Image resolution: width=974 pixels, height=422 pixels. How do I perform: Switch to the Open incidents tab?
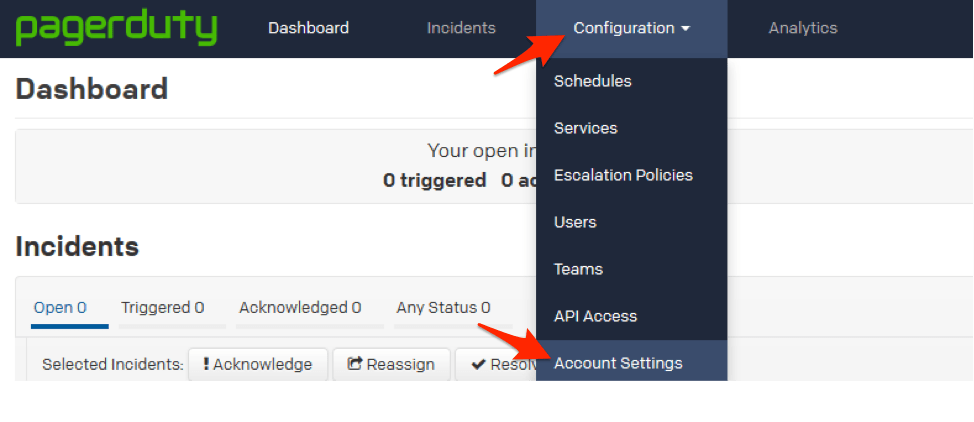(60, 308)
